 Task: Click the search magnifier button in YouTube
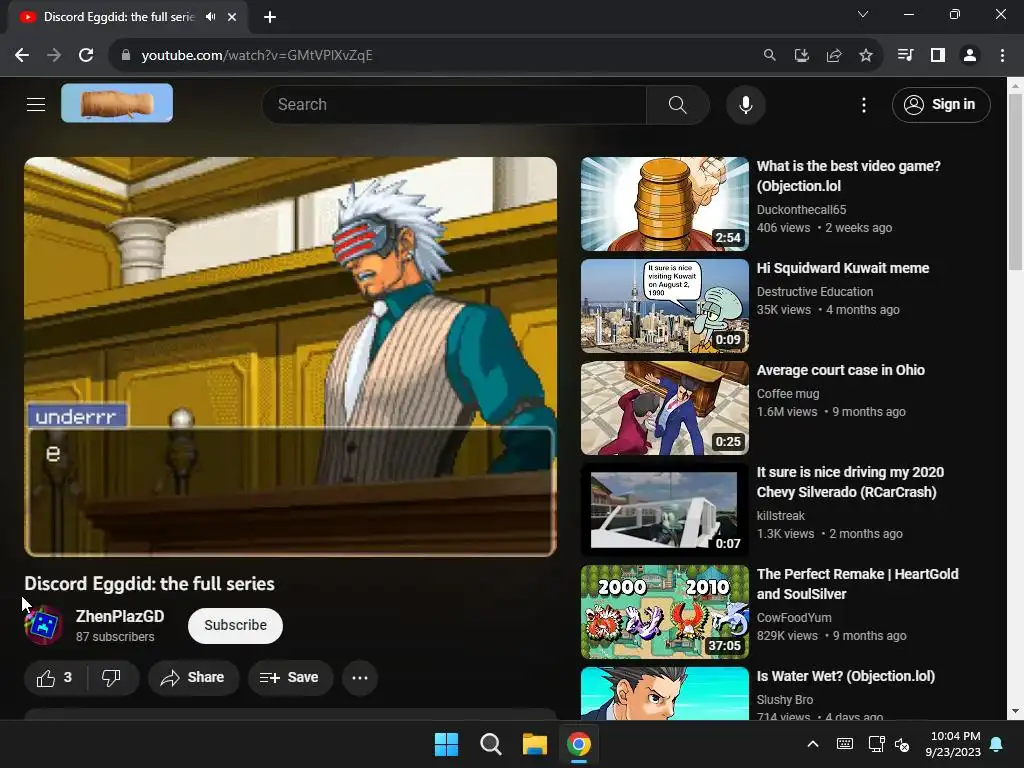[x=677, y=104]
